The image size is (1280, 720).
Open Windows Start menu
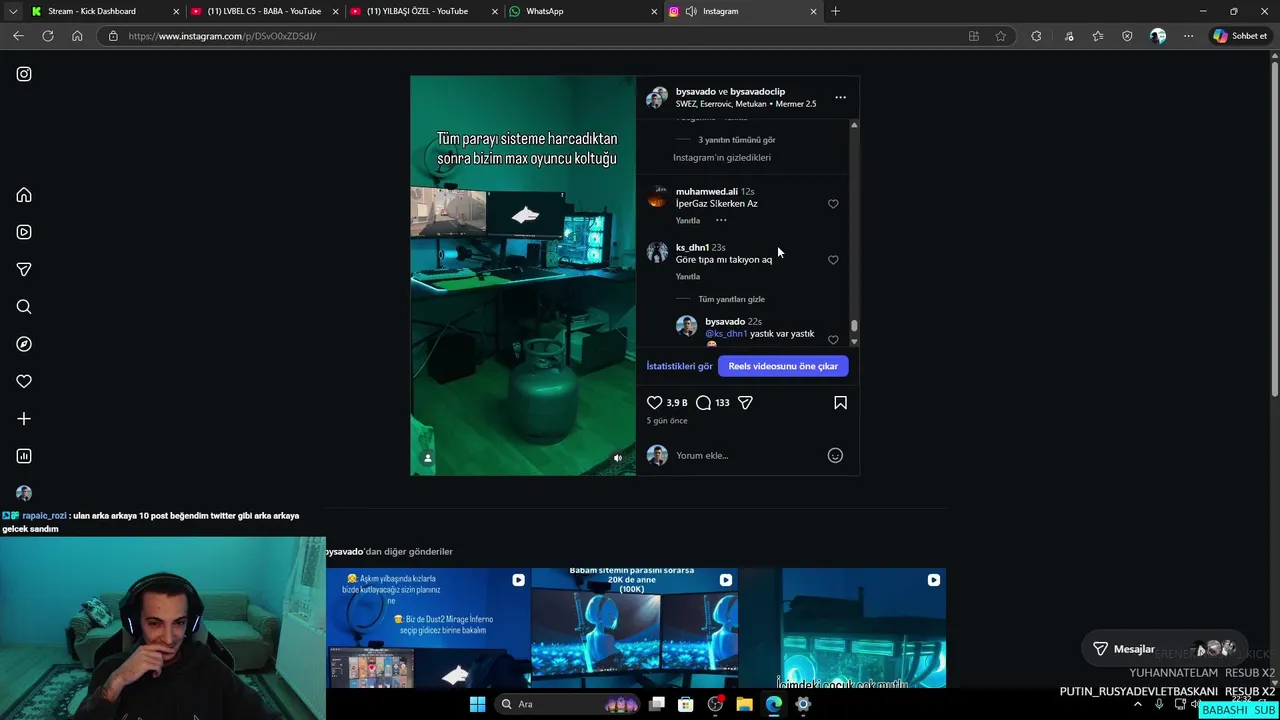477,704
